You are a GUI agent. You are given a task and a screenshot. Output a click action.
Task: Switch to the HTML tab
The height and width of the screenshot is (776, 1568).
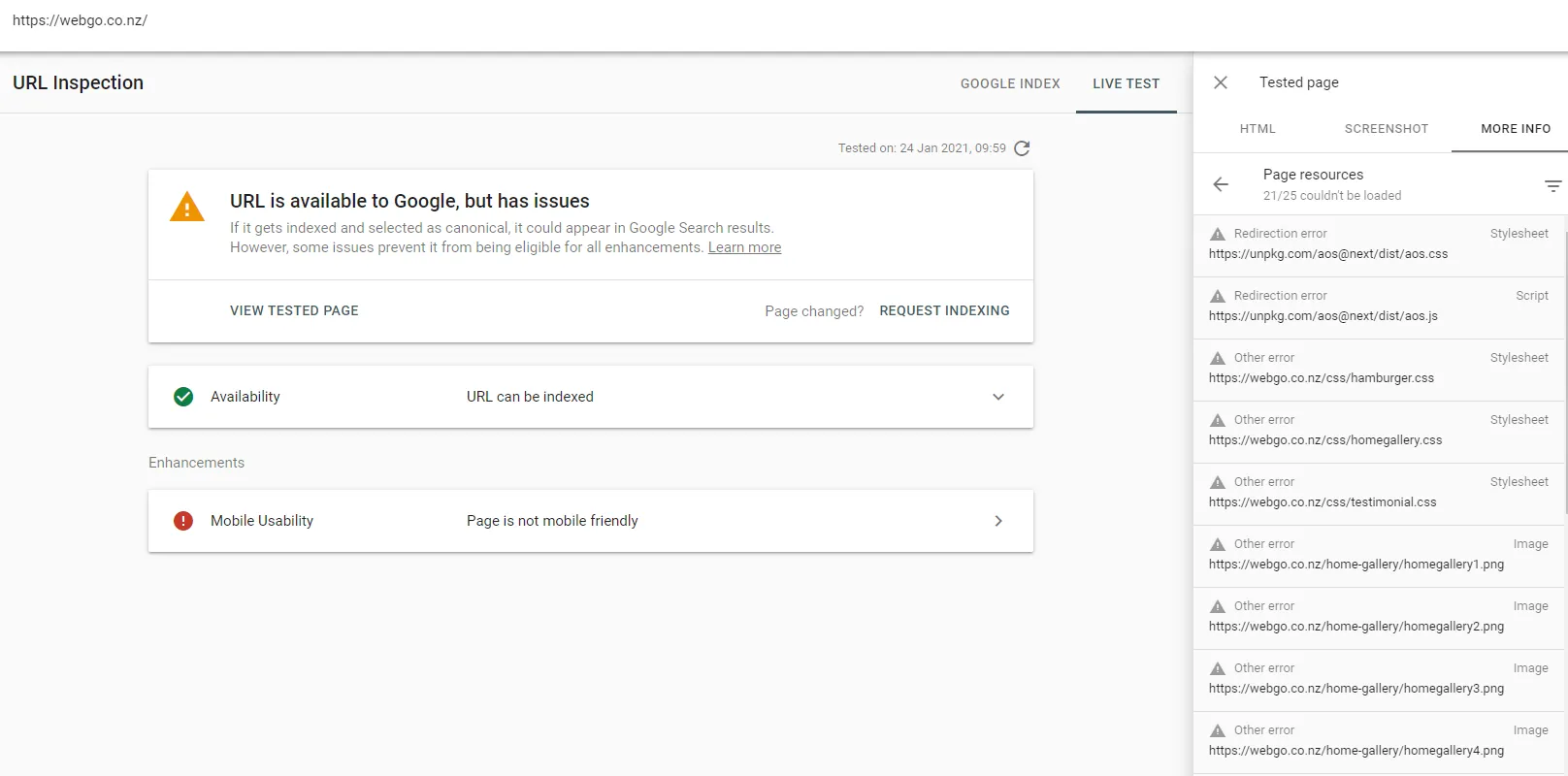click(x=1258, y=129)
